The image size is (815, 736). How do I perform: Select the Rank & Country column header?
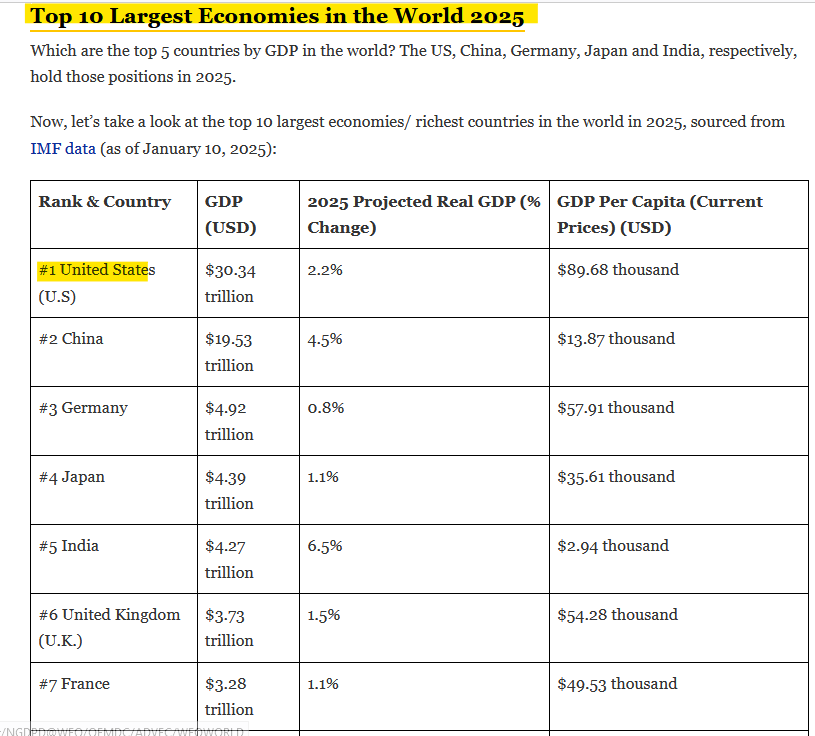click(x=114, y=215)
